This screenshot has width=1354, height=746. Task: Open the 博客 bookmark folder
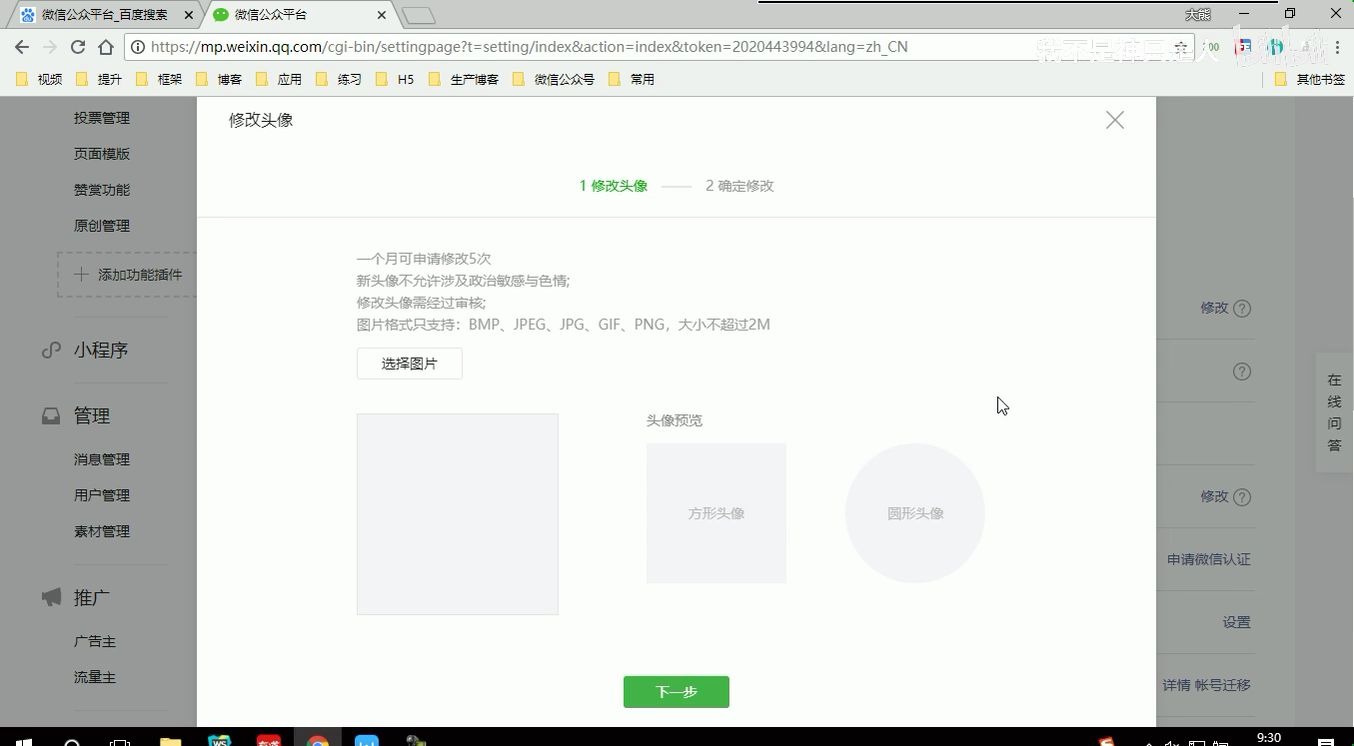coord(219,79)
